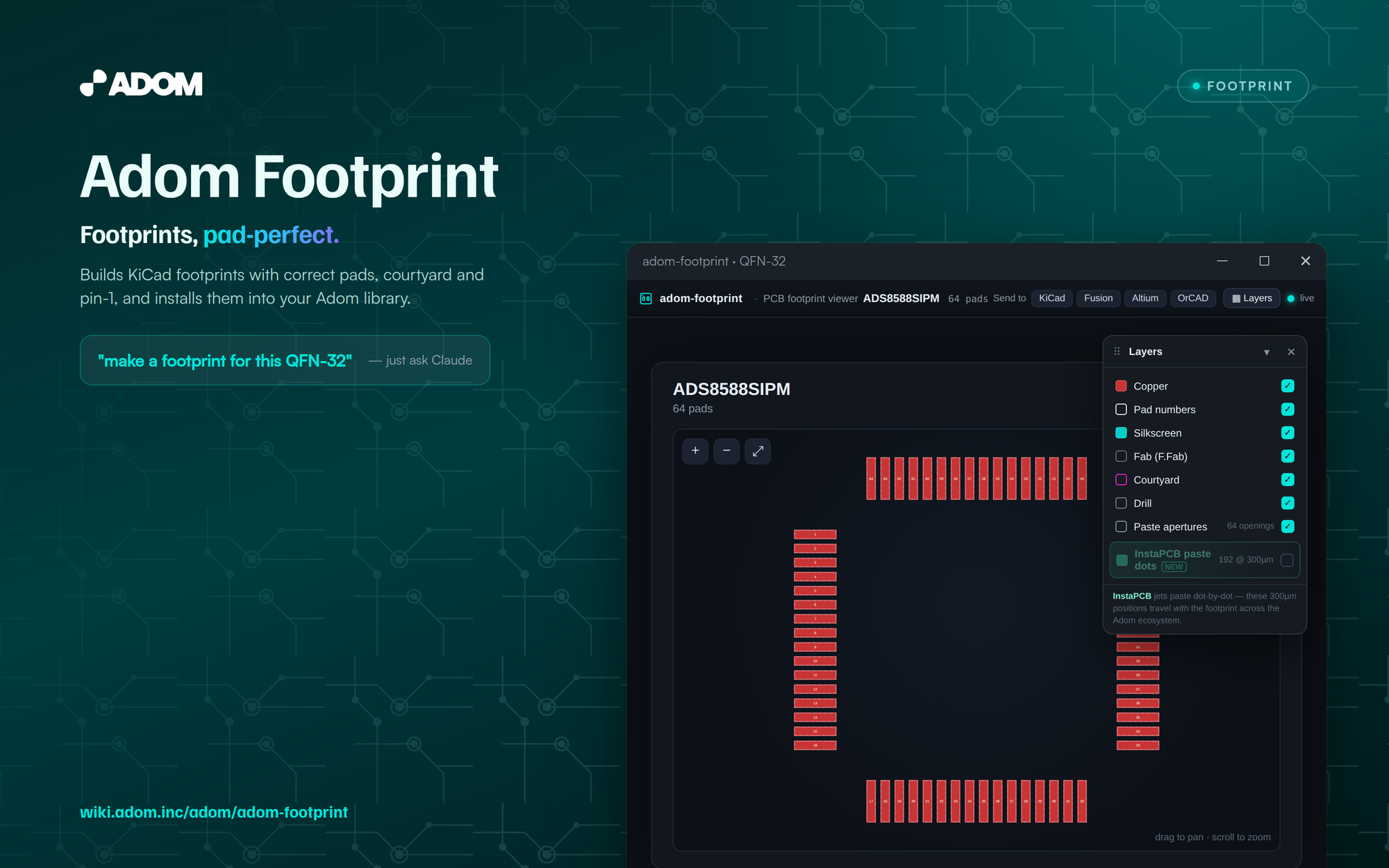1389x868 pixels.
Task: Collapse the Layers panel with the arrow
Action: coord(1267,352)
